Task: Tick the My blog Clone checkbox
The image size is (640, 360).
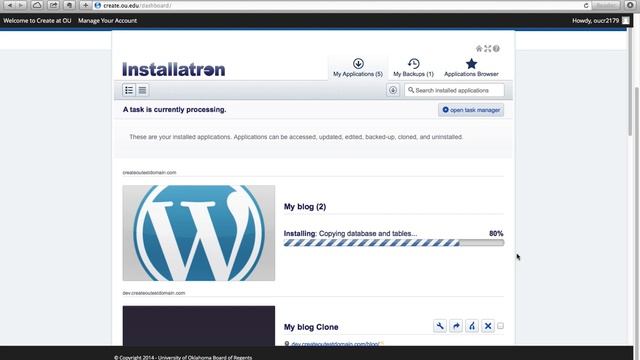Action: 500,326
